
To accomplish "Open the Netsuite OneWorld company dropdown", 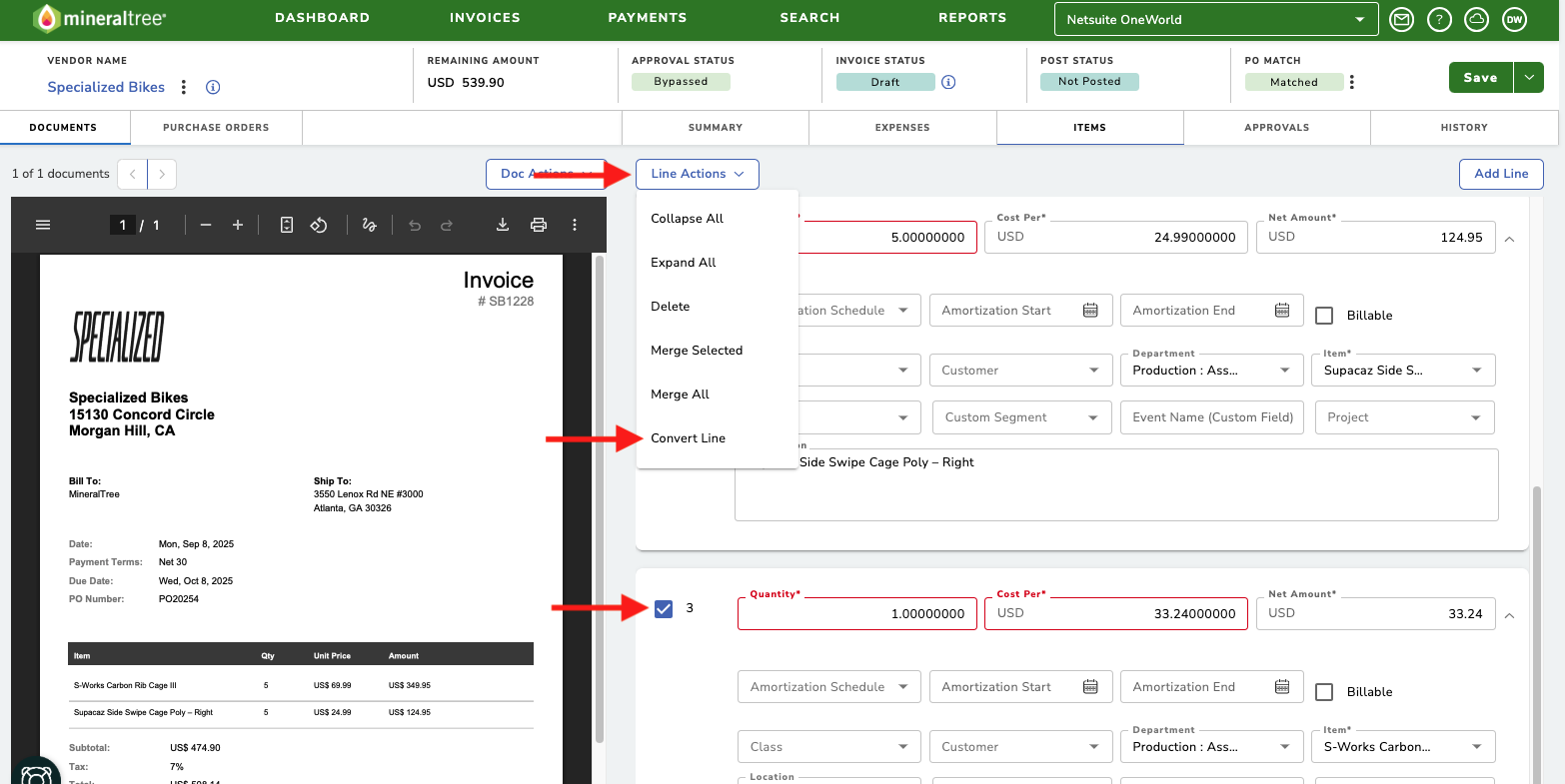I will [x=1216, y=19].
